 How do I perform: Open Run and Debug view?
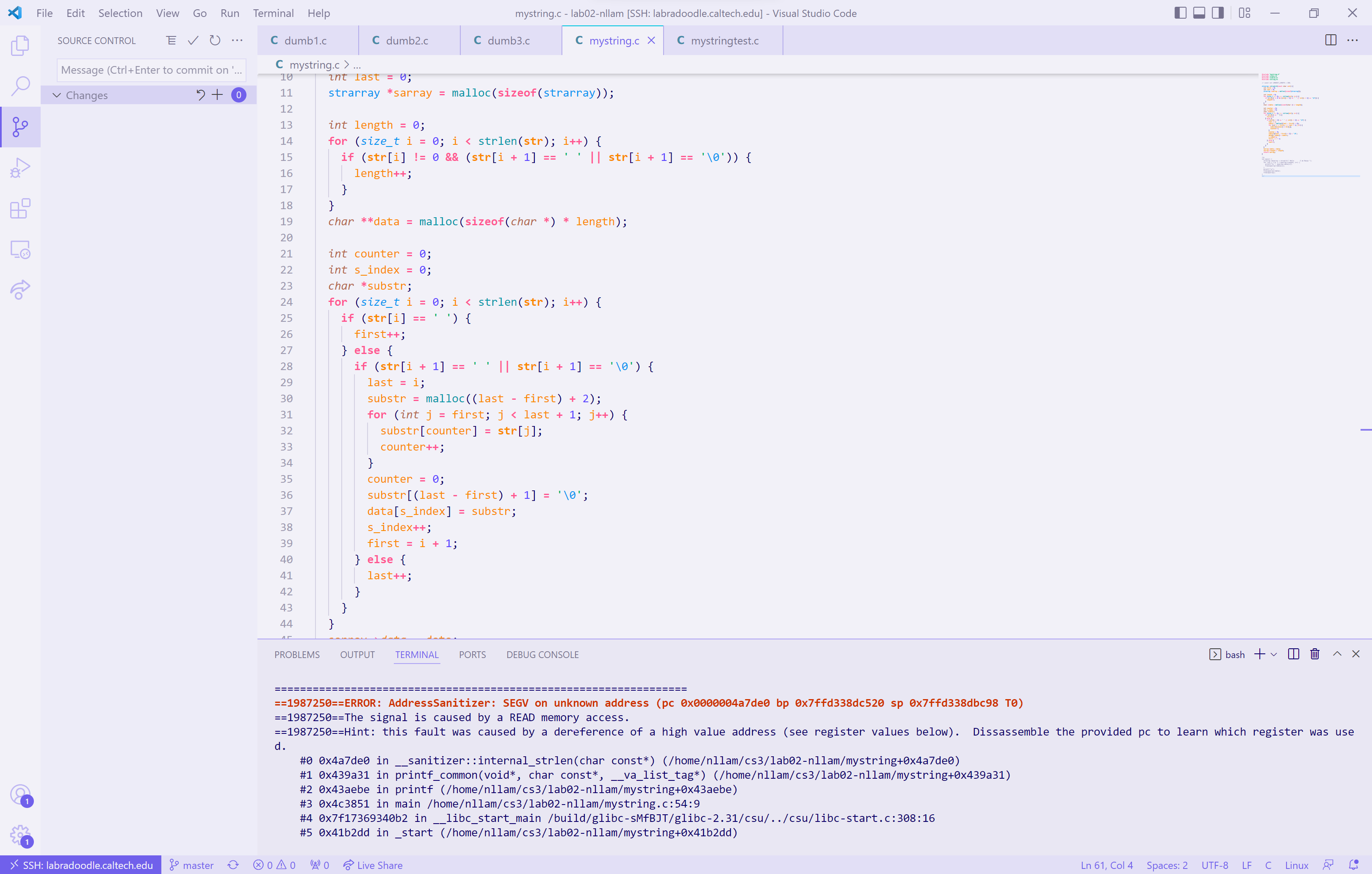point(20,168)
